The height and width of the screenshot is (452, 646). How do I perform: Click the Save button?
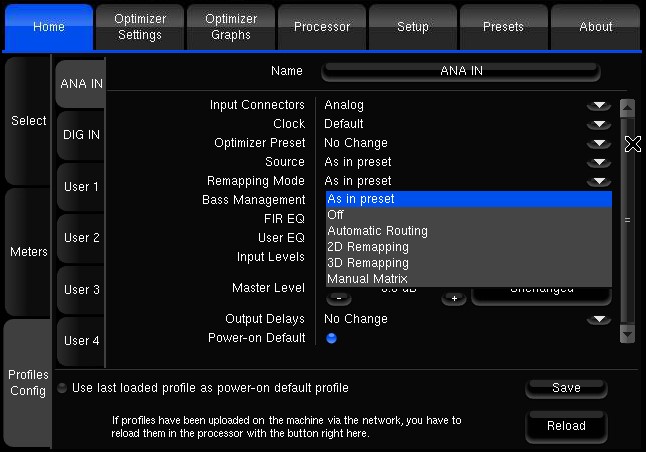pos(566,388)
